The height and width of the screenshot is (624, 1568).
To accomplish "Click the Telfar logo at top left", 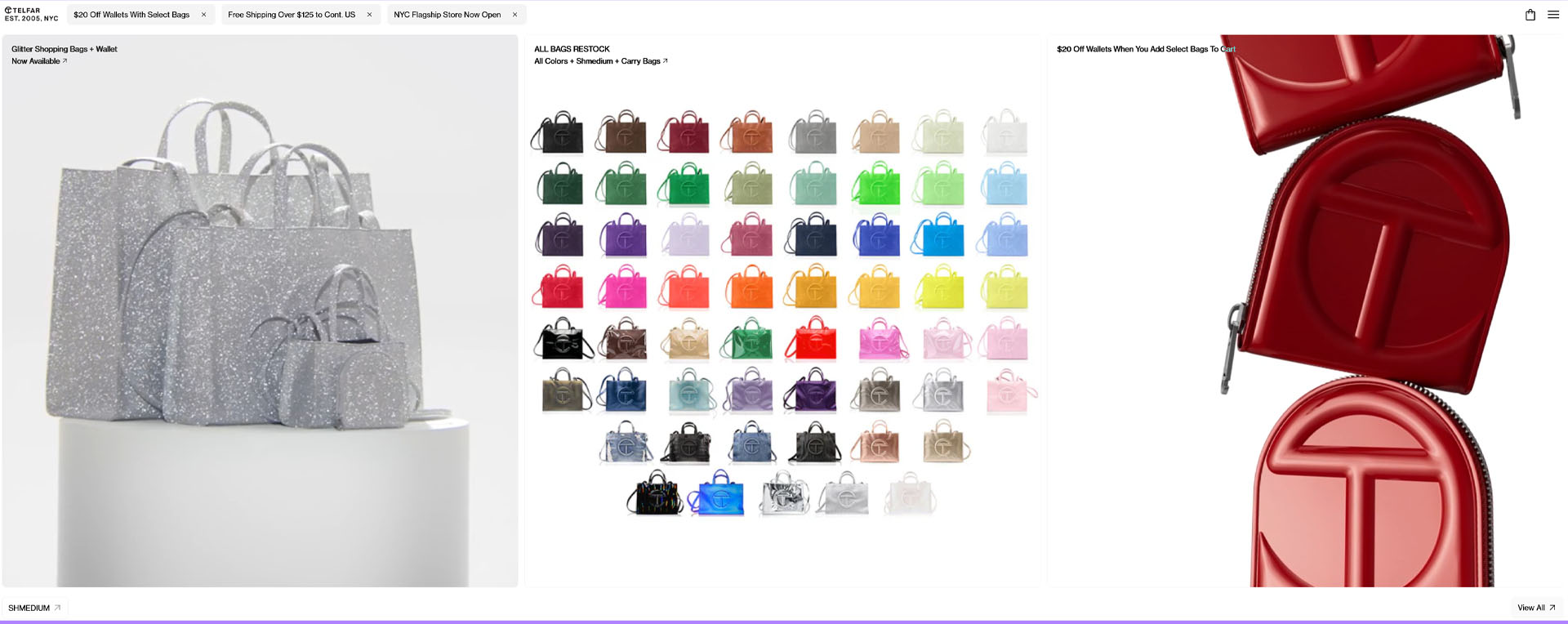I will (x=31, y=15).
